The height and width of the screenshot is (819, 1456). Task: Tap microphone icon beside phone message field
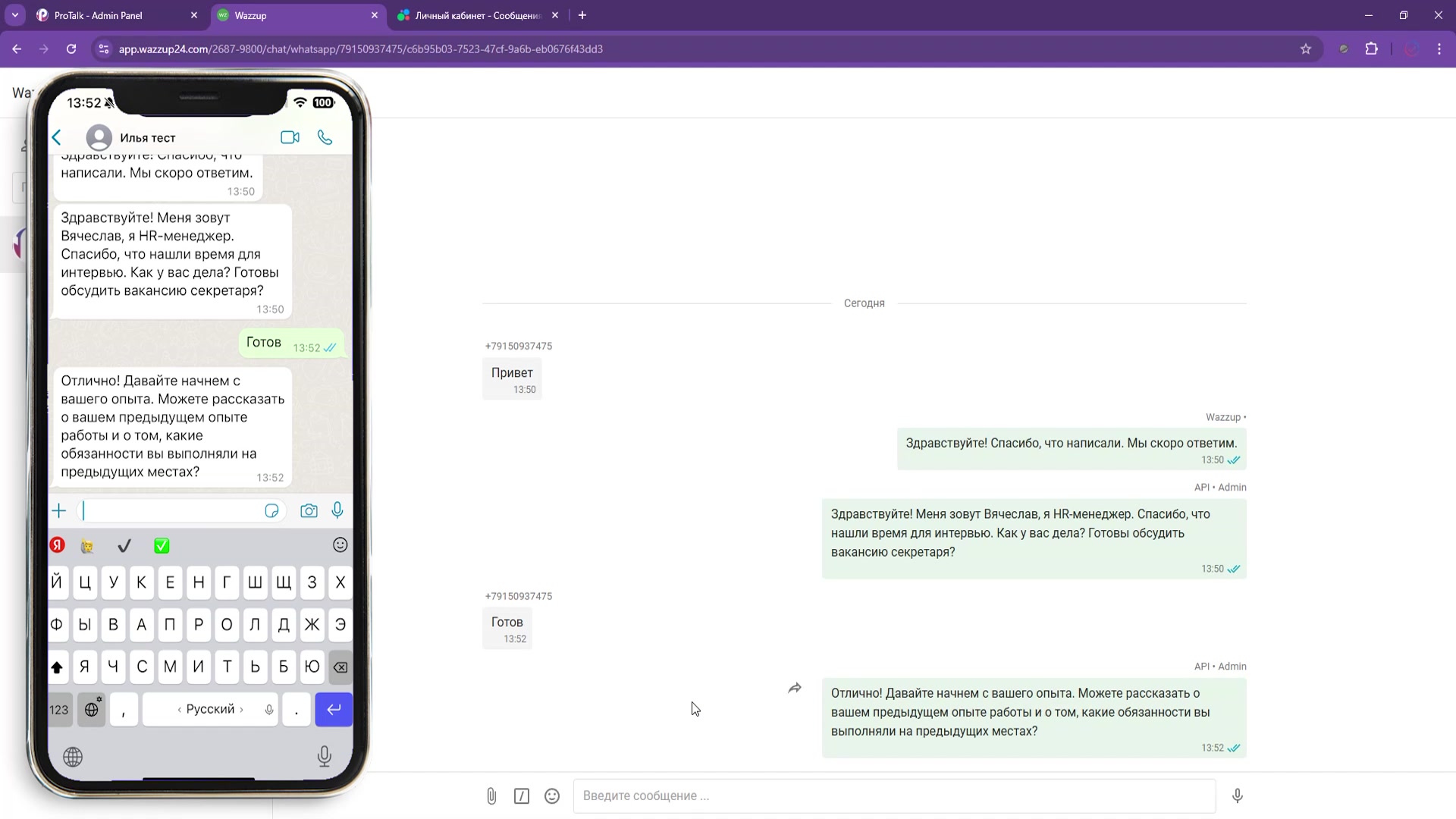(x=337, y=510)
